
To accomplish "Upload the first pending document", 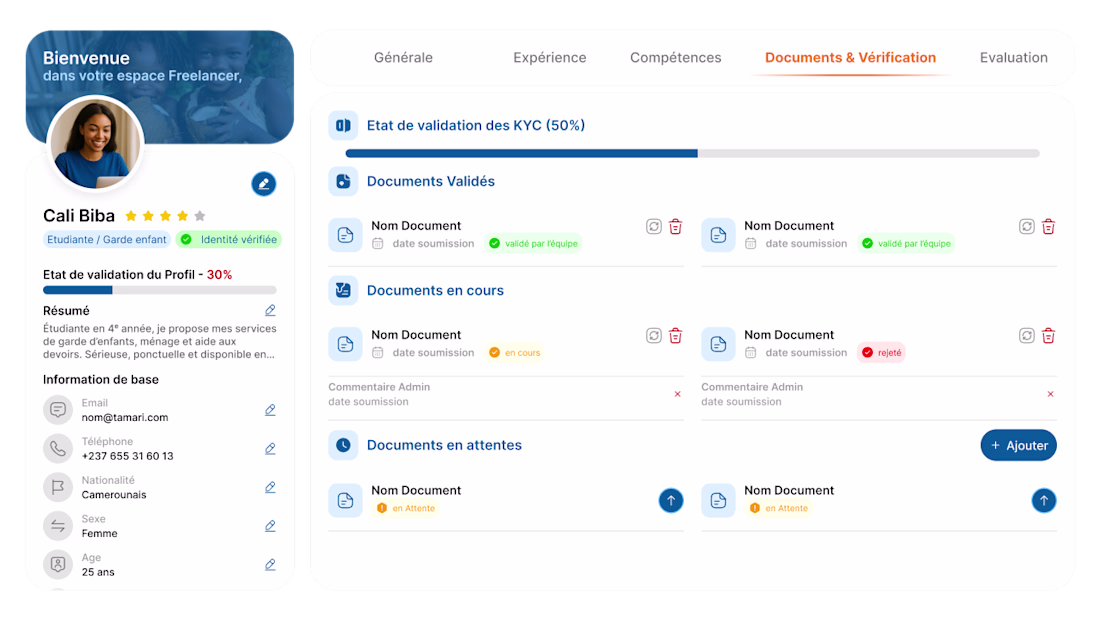I will tap(671, 500).
